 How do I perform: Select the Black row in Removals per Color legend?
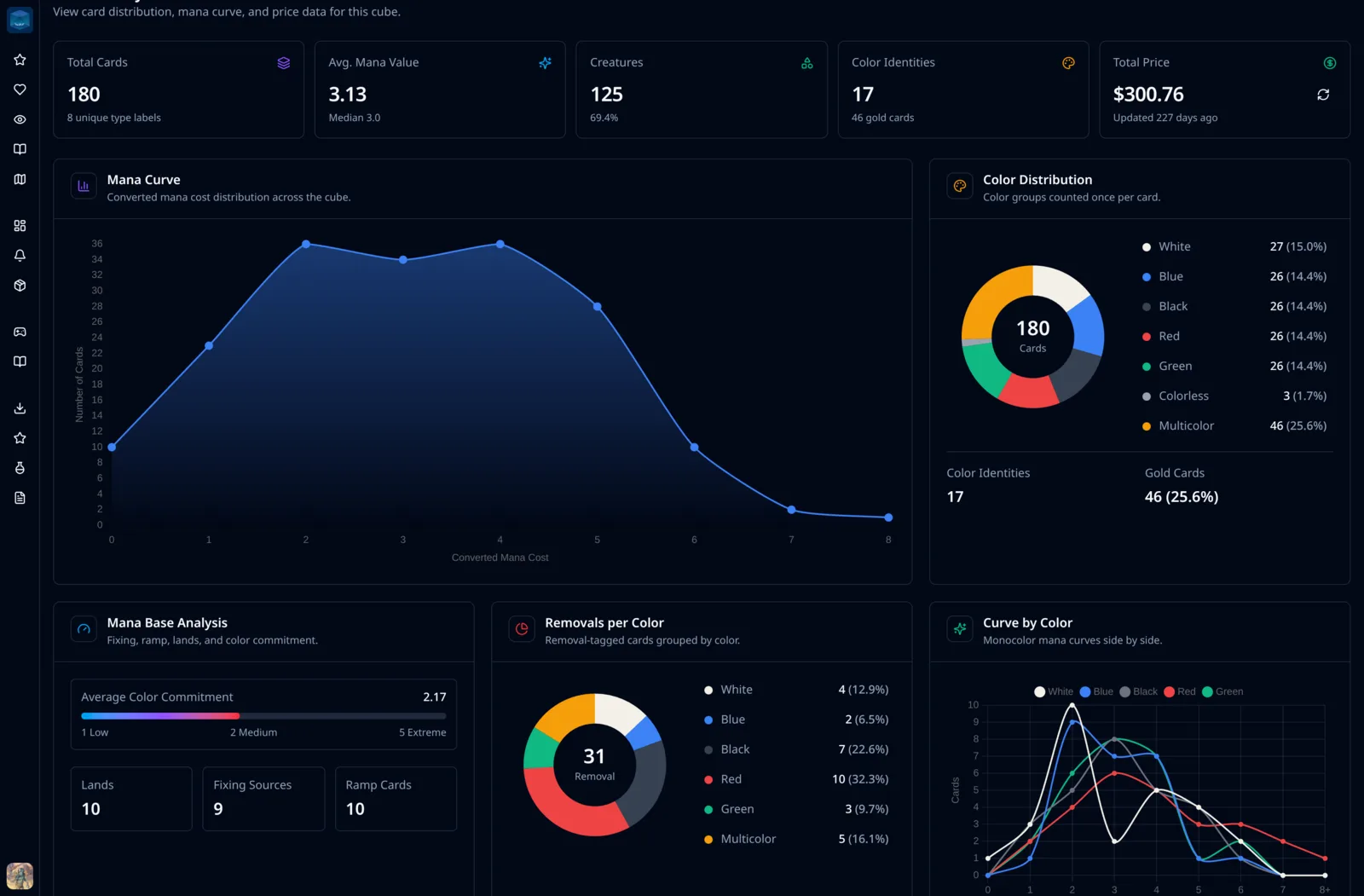click(796, 749)
